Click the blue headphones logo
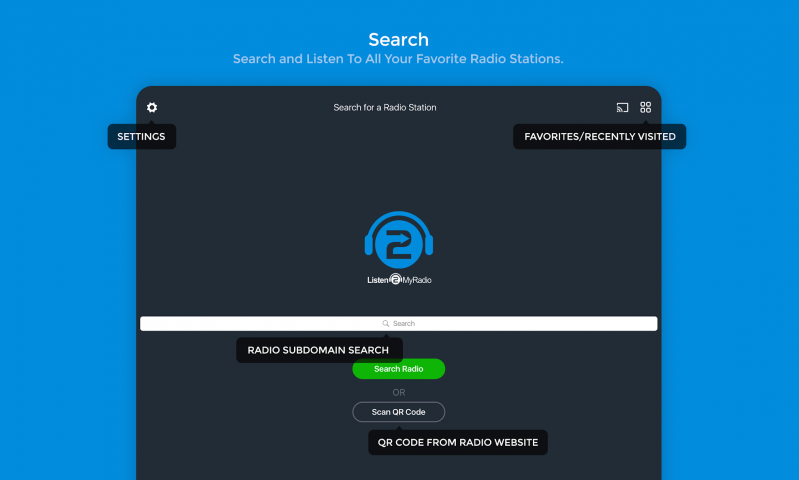Screen dimensions: 799x480 [x=398, y=240]
